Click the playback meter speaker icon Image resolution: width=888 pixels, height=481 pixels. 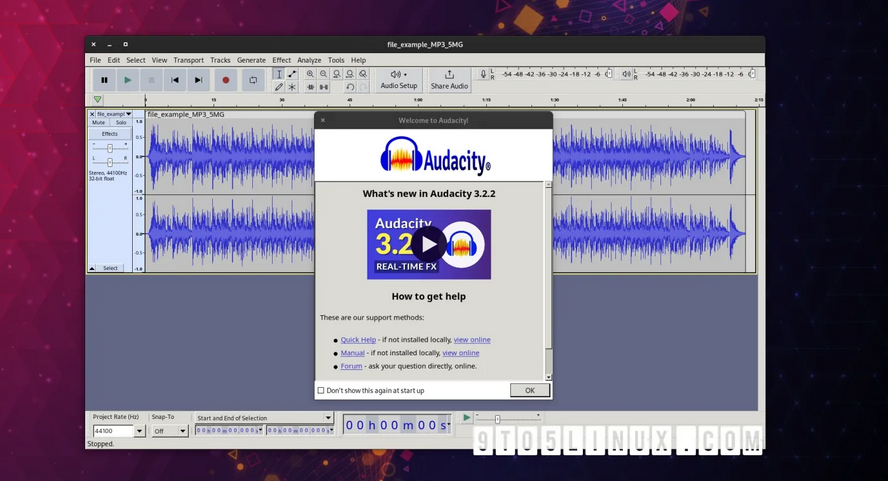click(626, 74)
